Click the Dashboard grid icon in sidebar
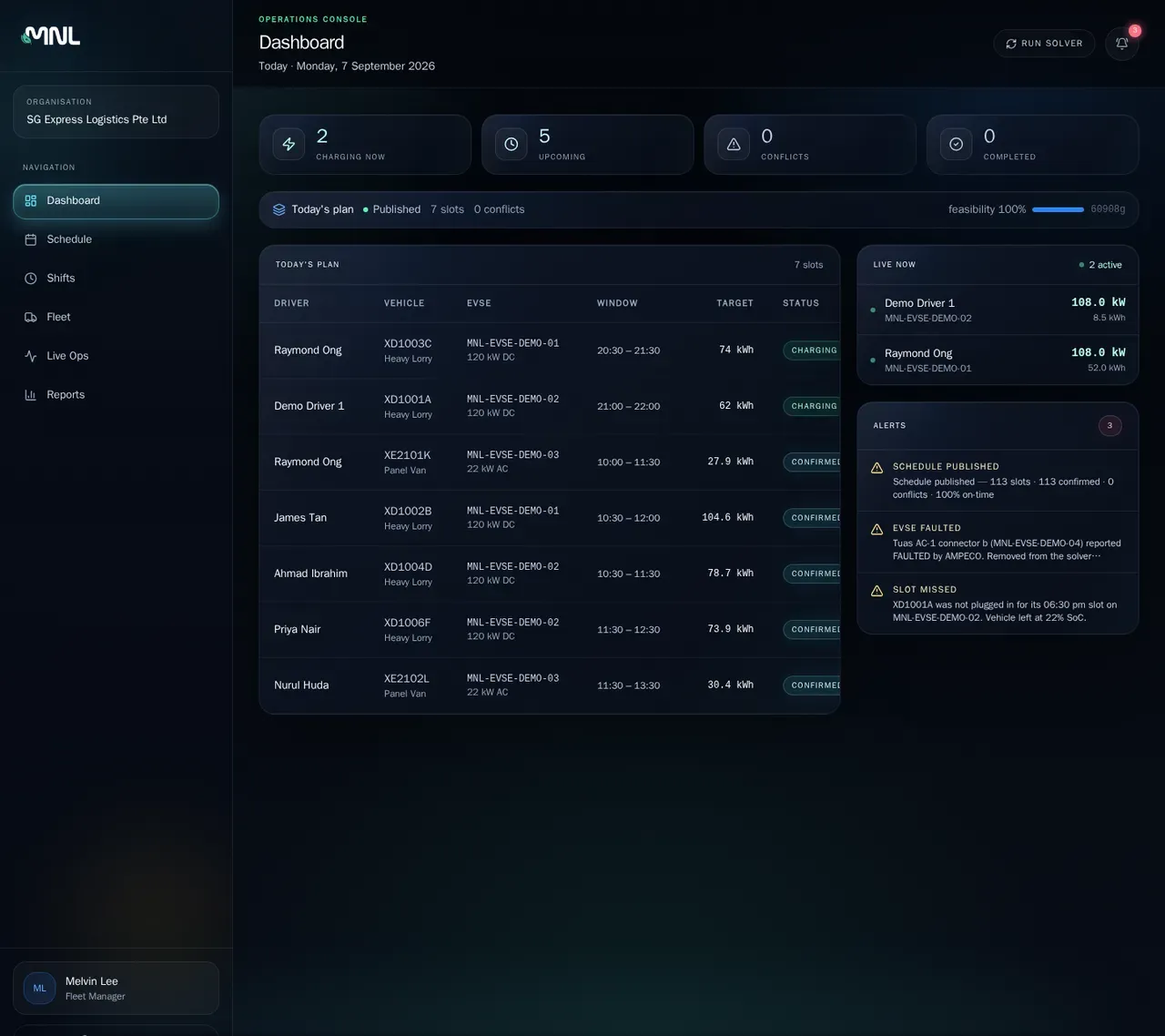This screenshot has width=1165, height=1036. pos(31,201)
